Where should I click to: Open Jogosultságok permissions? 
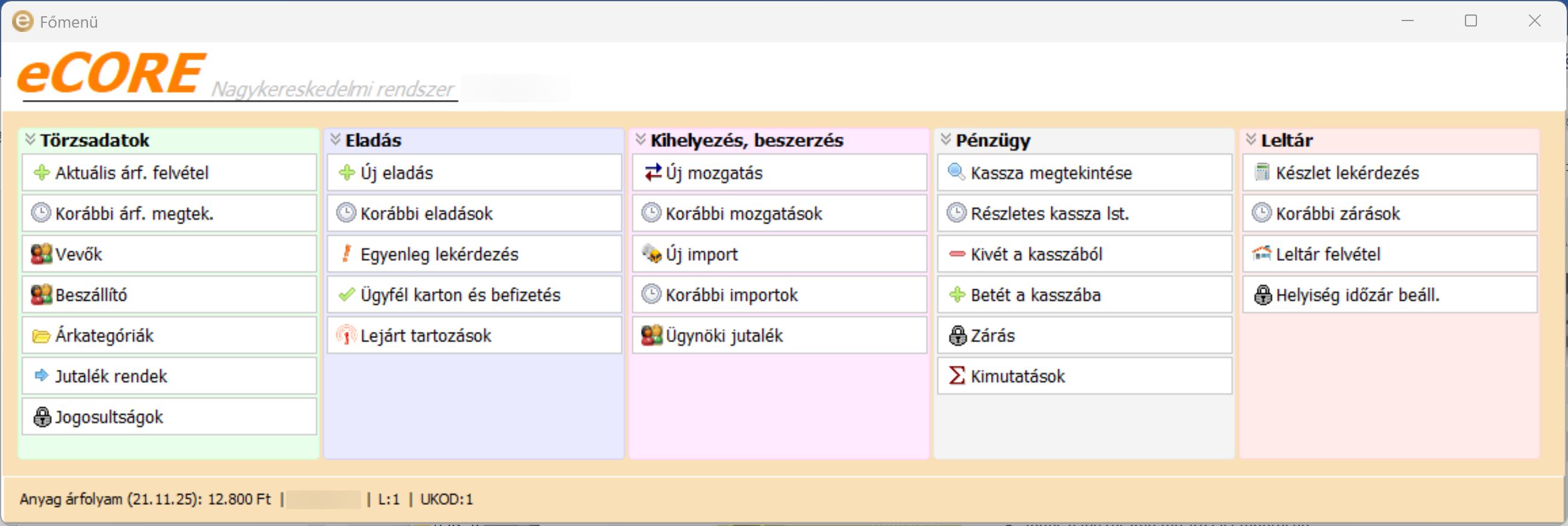click(170, 417)
